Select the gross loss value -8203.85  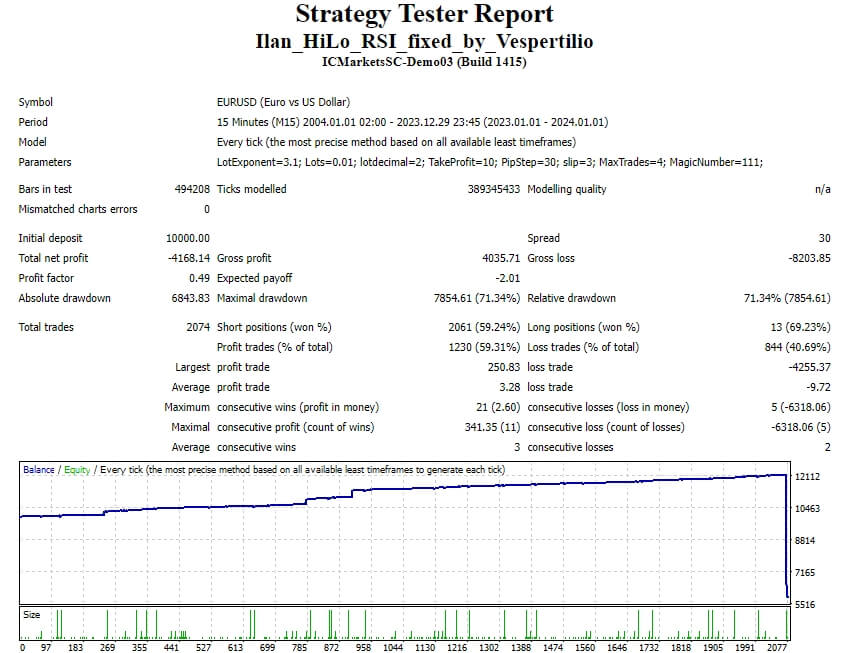809,258
